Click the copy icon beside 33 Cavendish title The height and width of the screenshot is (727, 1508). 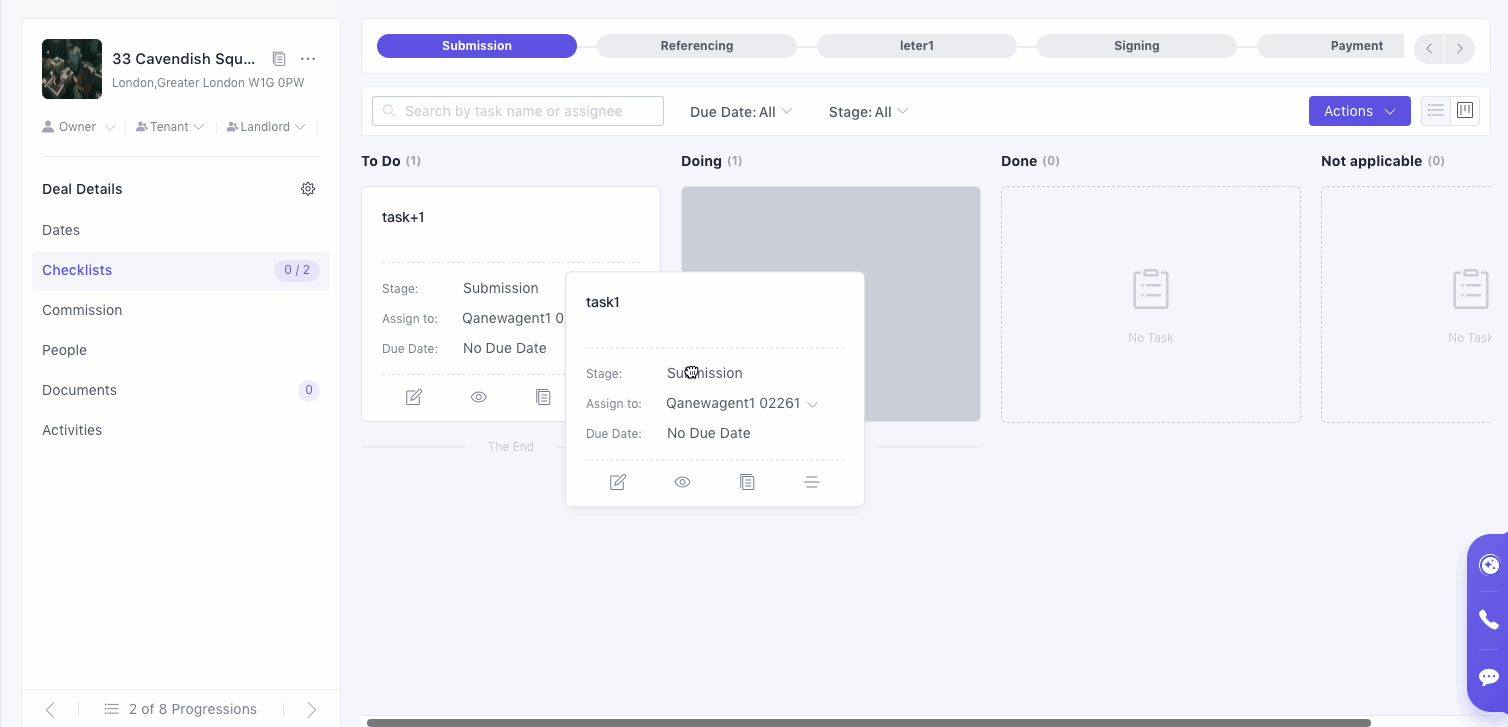tap(279, 59)
